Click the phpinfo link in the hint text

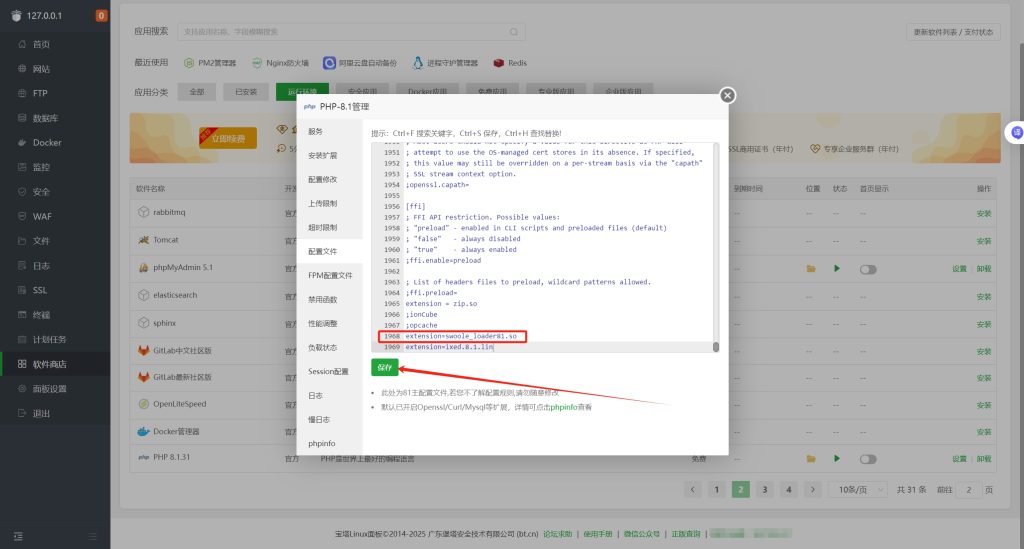(564, 407)
